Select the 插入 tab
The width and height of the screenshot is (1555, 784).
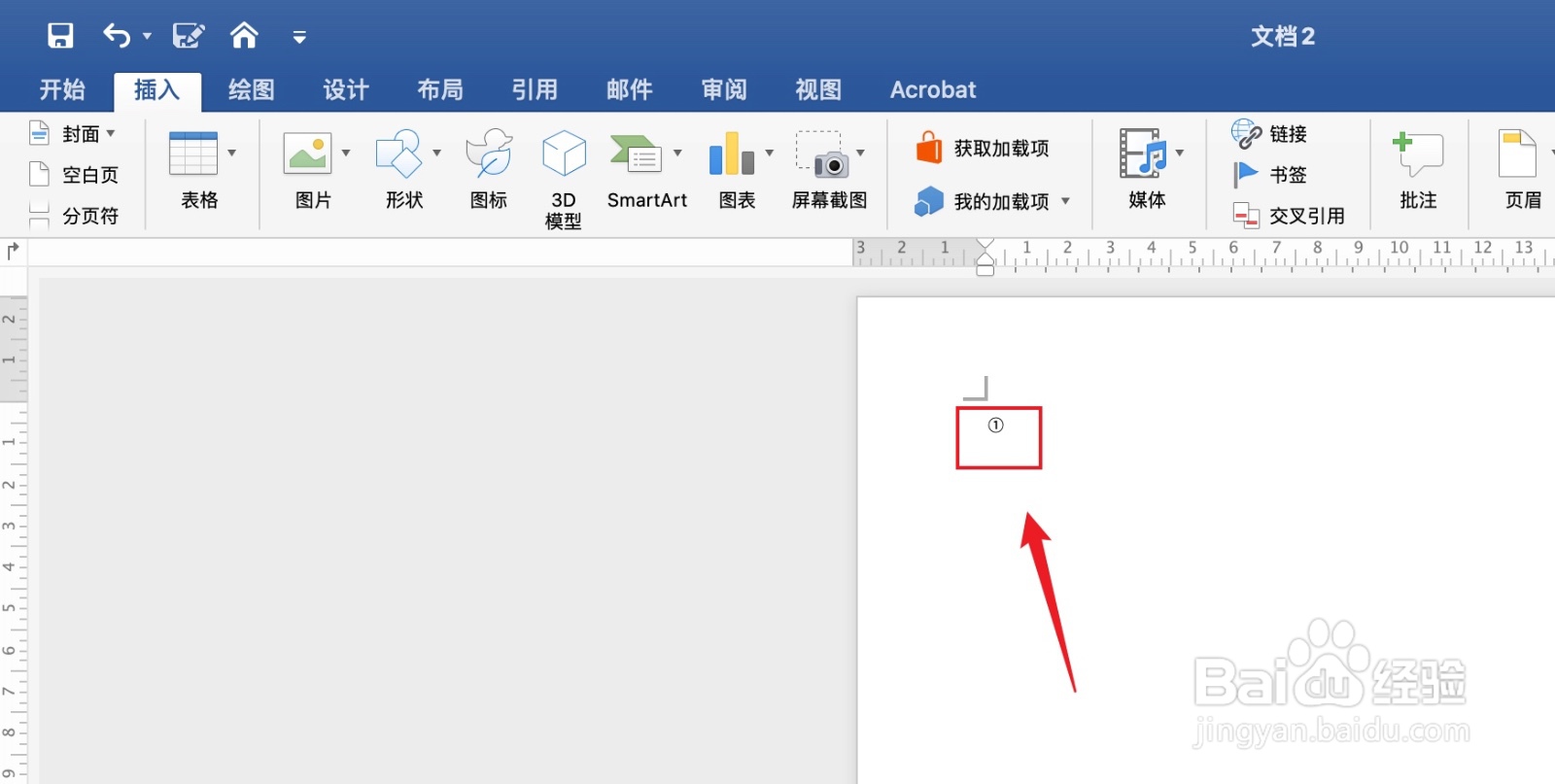pyautogui.click(x=157, y=89)
